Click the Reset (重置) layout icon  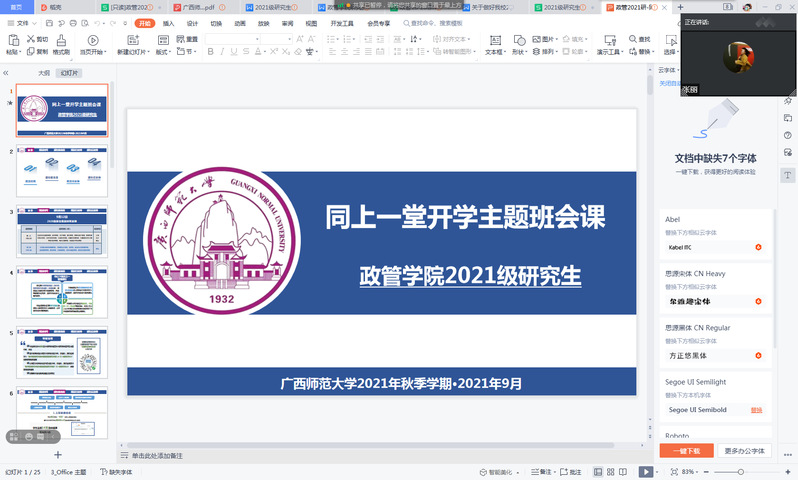181,39
